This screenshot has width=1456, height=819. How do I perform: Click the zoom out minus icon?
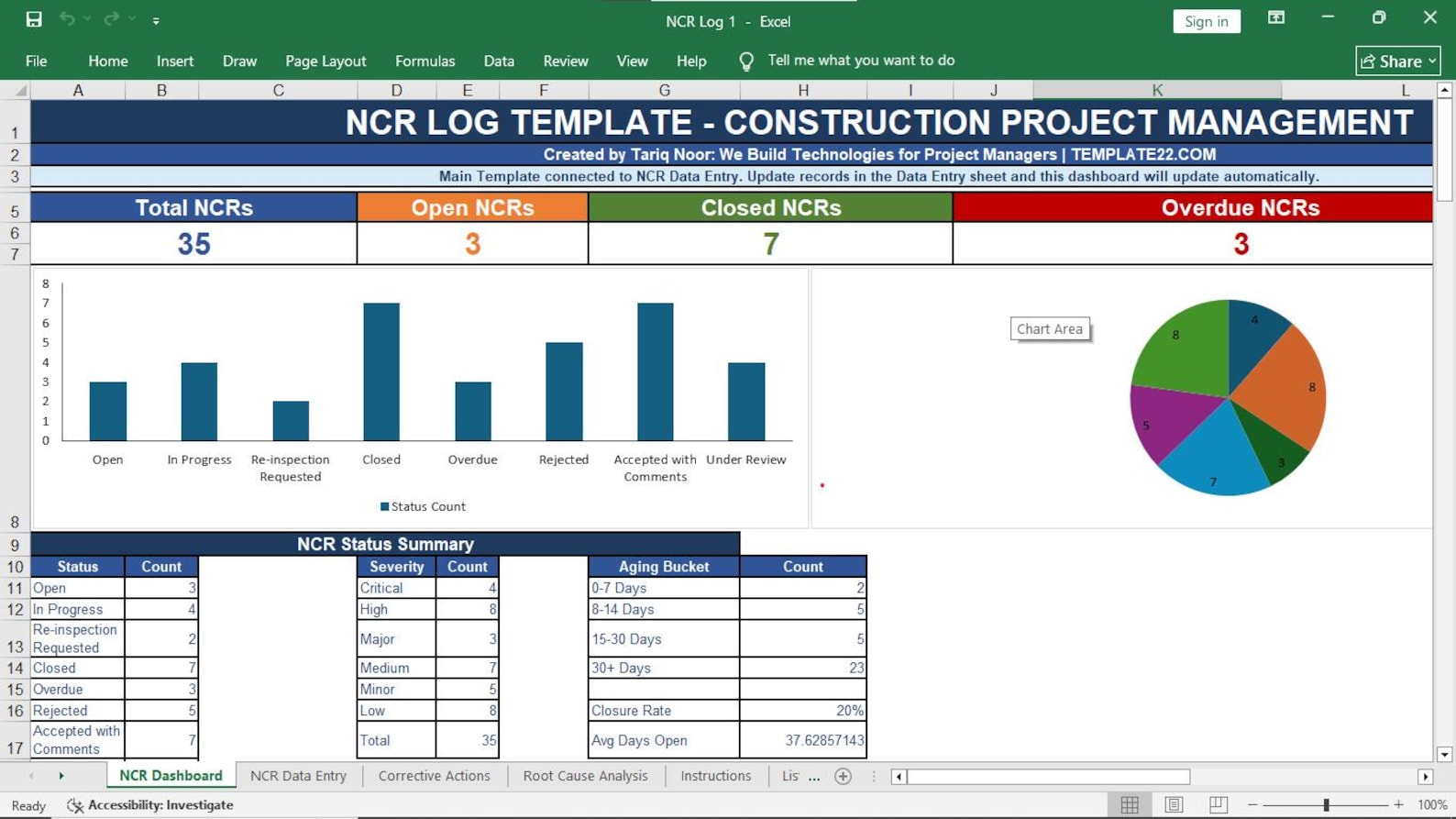pyautogui.click(x=1252, y=805)
